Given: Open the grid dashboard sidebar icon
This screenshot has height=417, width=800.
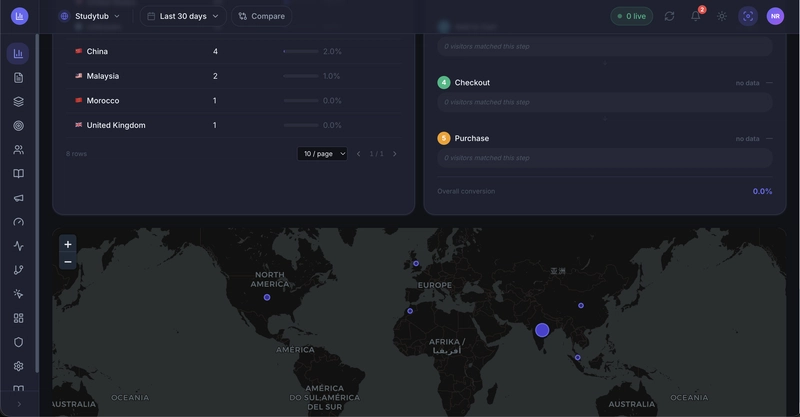Looking at the screenshot, I should pos(18,318).
